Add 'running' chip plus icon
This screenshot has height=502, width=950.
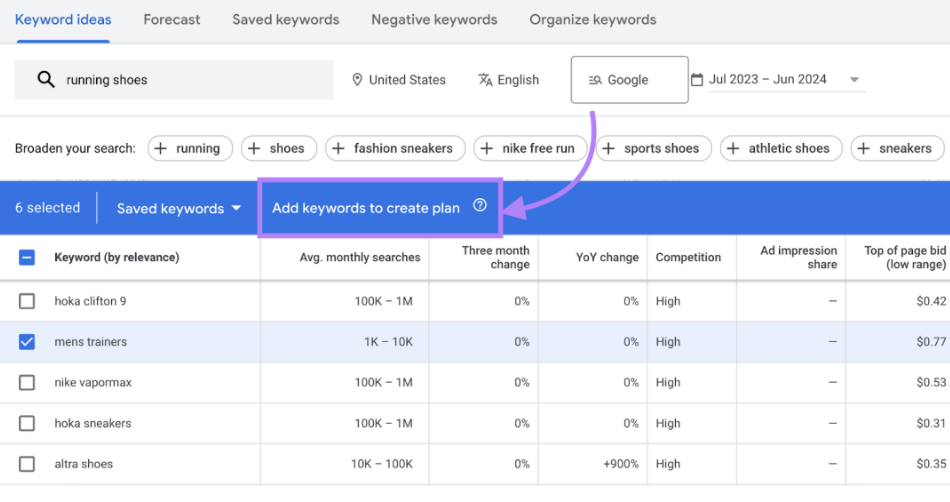162,149
